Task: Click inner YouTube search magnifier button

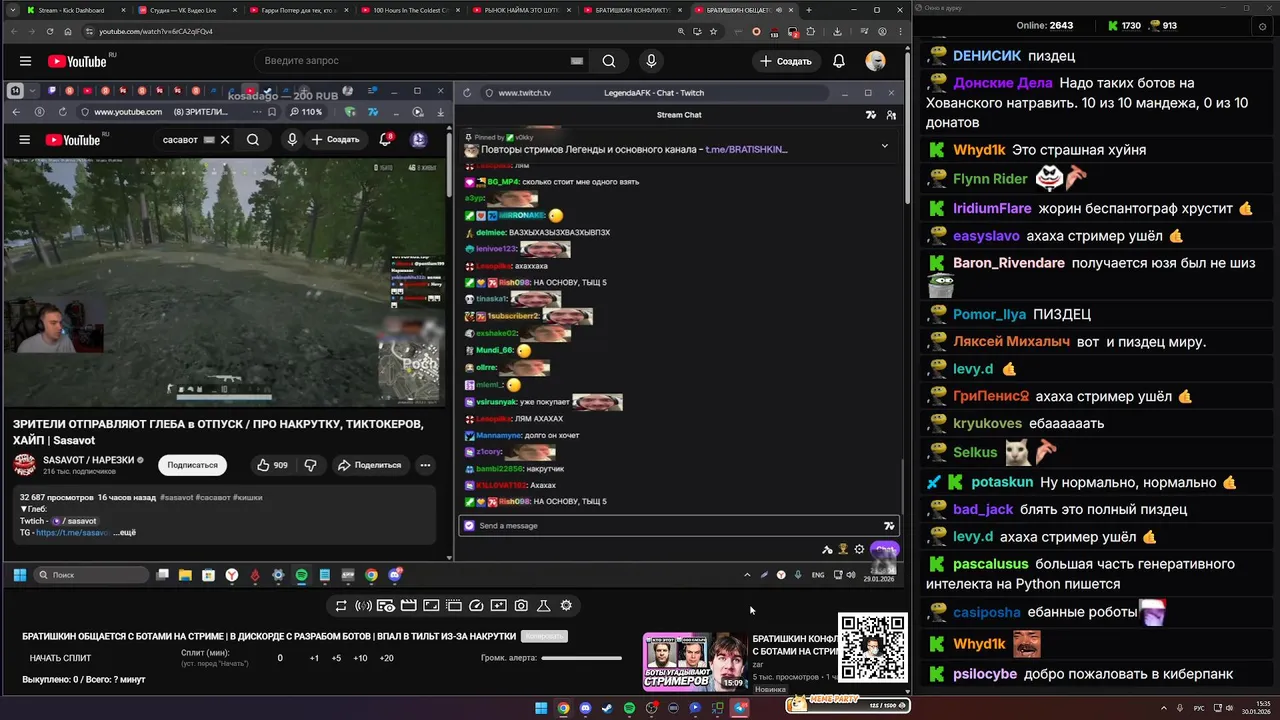Action: (253, 140)
